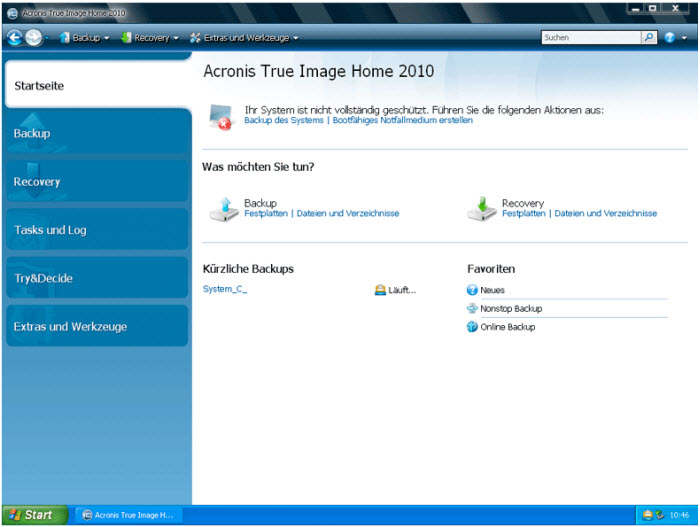Click the Recovery drive icon
This screenshot has height=527, width=700.
point(482,209)
